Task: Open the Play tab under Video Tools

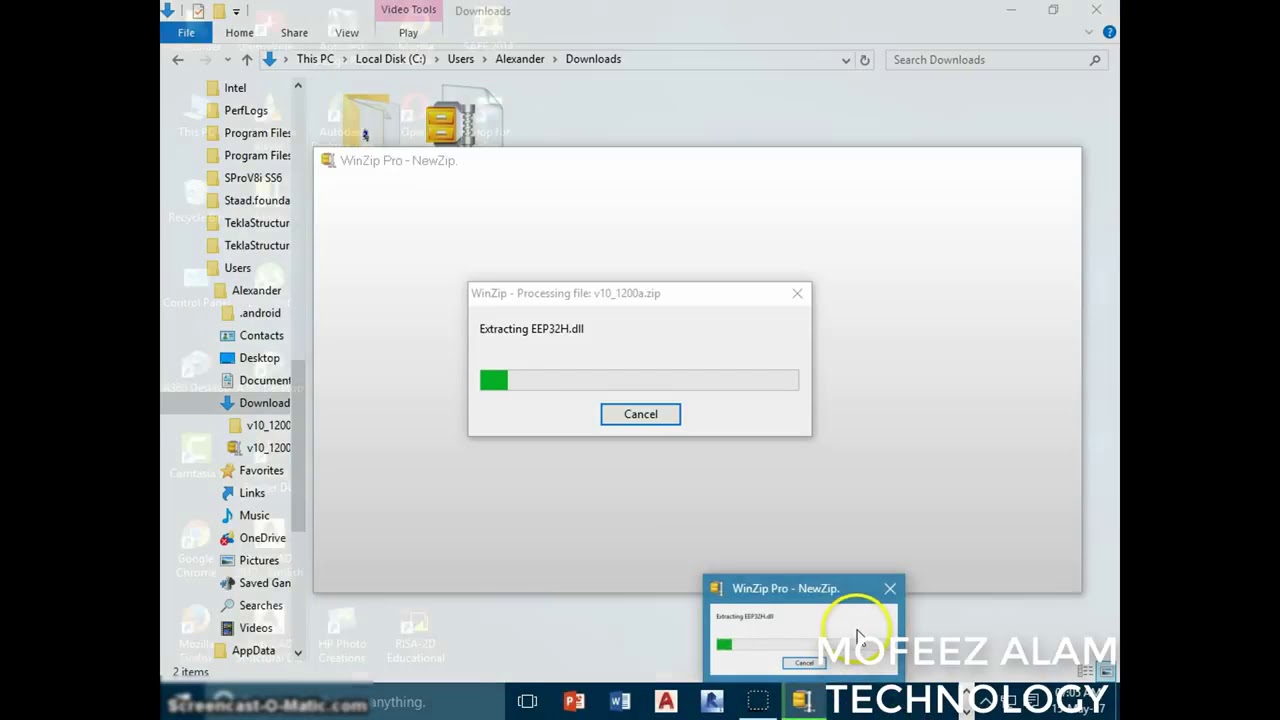Action: [x=408, y=33]
